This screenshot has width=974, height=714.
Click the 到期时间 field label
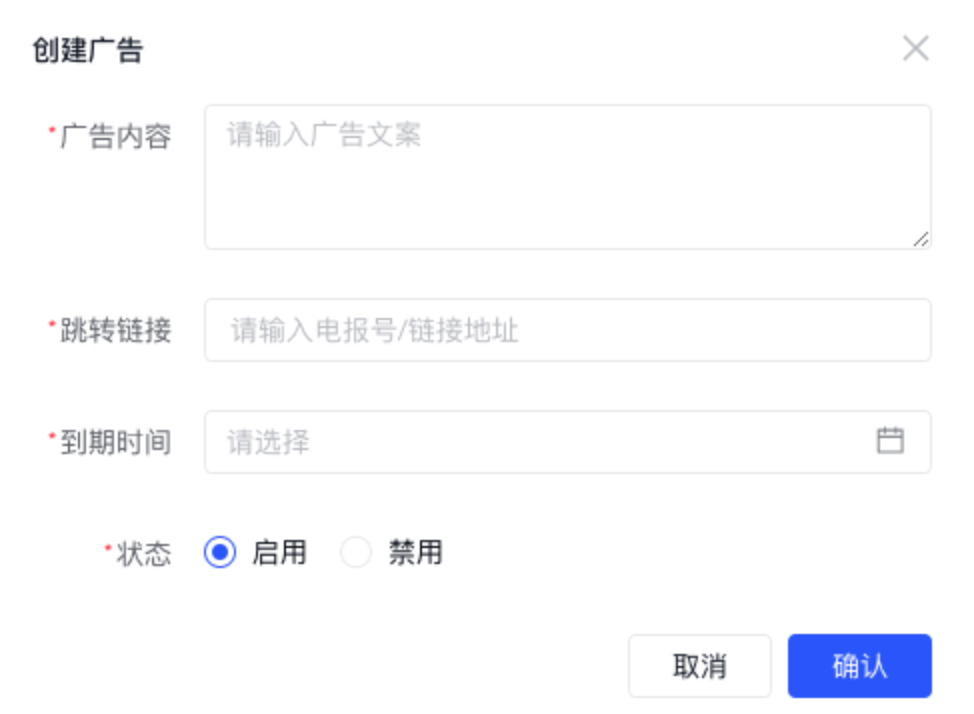coord(116,442)
